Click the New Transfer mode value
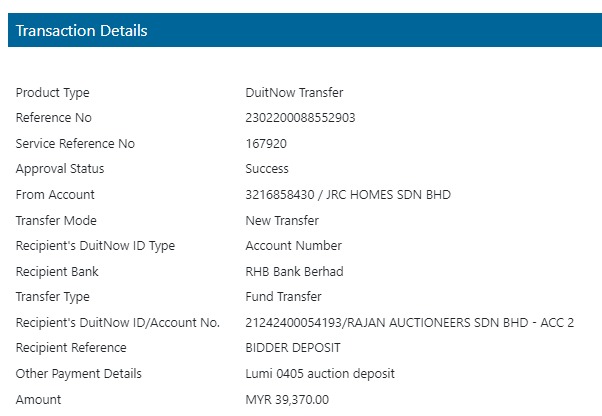602x416 pixels. coord(282,221)
